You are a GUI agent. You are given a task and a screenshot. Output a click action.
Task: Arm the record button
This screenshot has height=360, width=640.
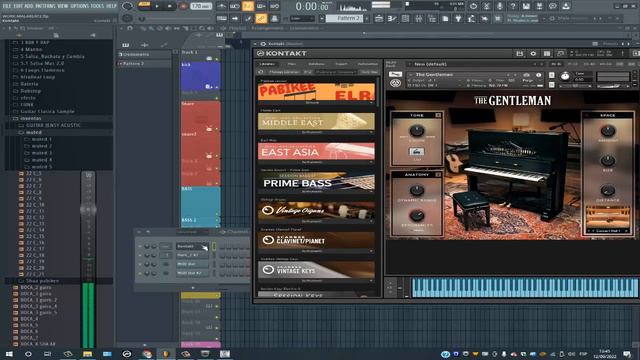point(183,6)
